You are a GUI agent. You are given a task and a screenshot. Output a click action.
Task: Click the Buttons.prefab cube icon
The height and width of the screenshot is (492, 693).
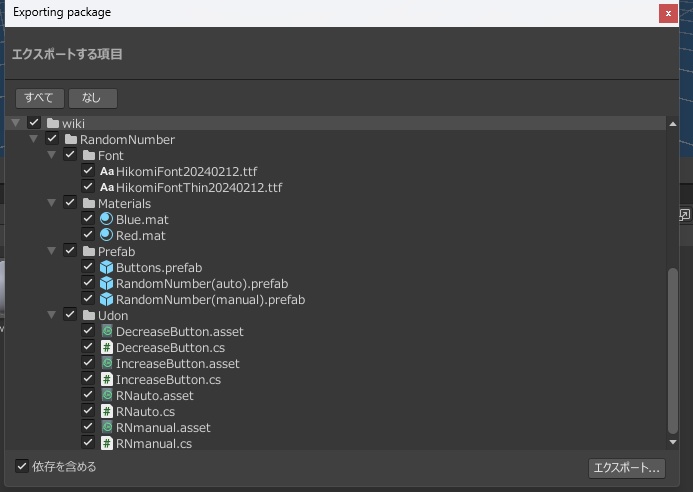tap(107, 267)
